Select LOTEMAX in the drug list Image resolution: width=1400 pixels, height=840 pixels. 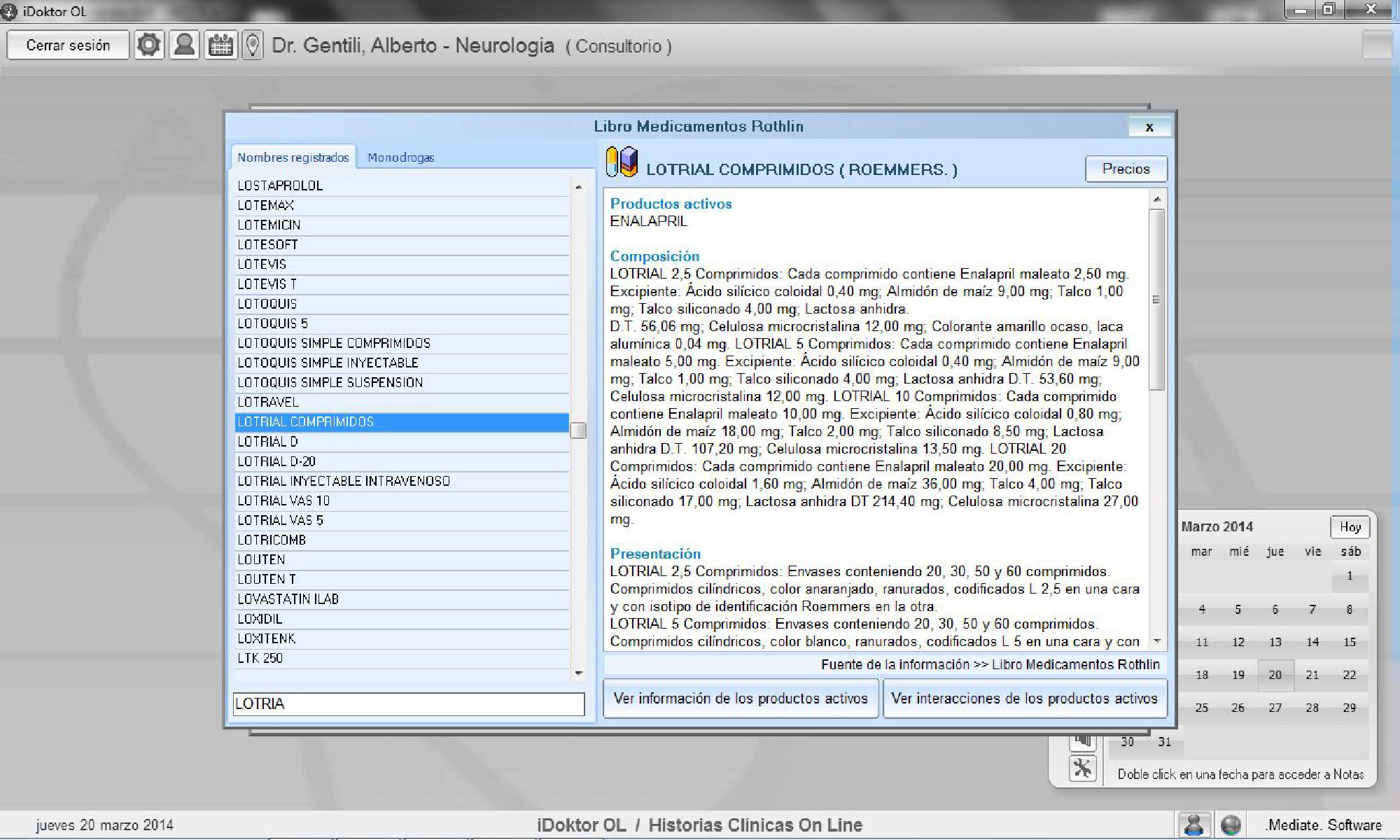tap(402, 205)
